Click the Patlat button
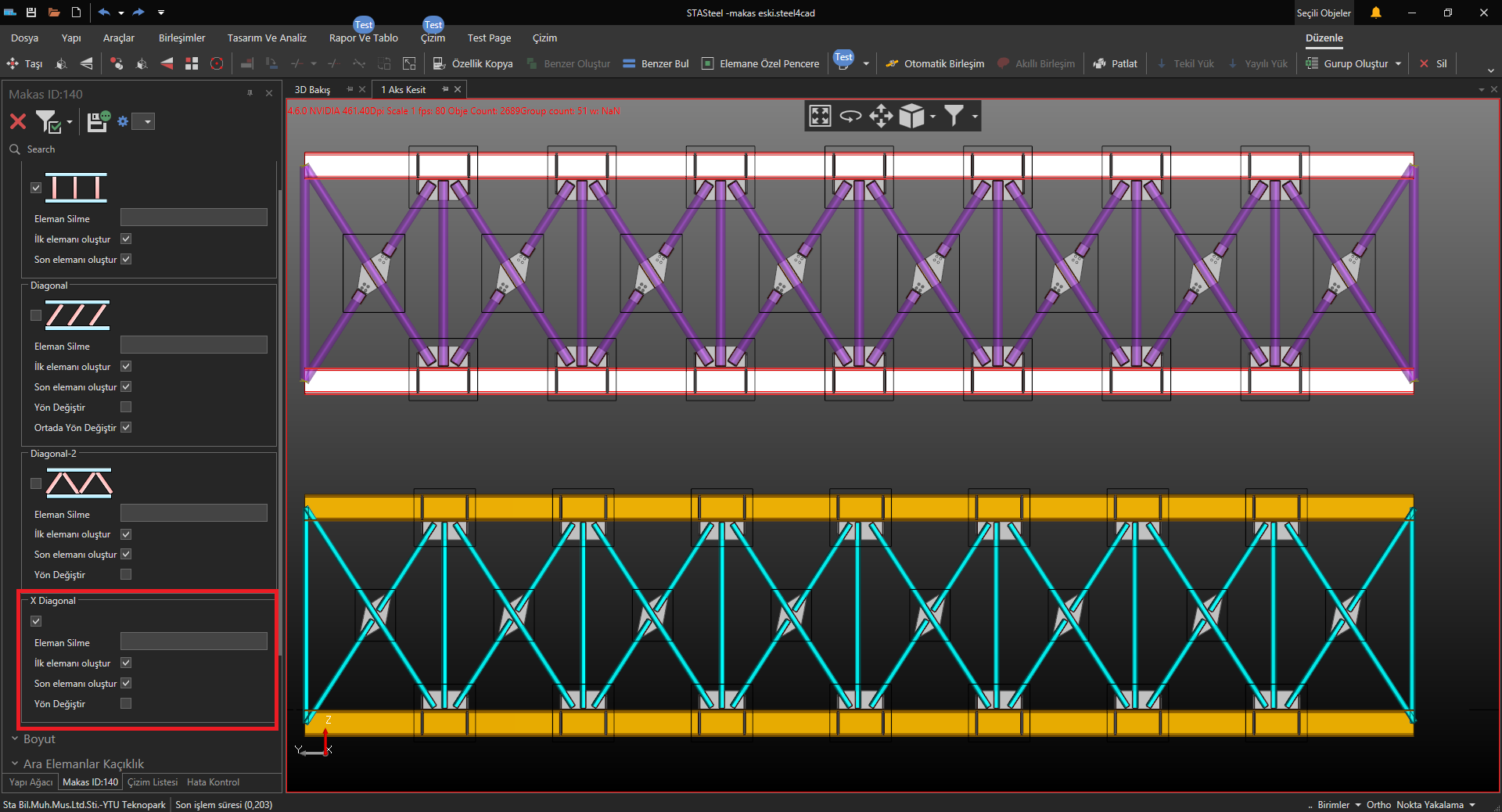Image resolution: width=1502 pixels, height=812 pixels. click(x=1116, y=64)
